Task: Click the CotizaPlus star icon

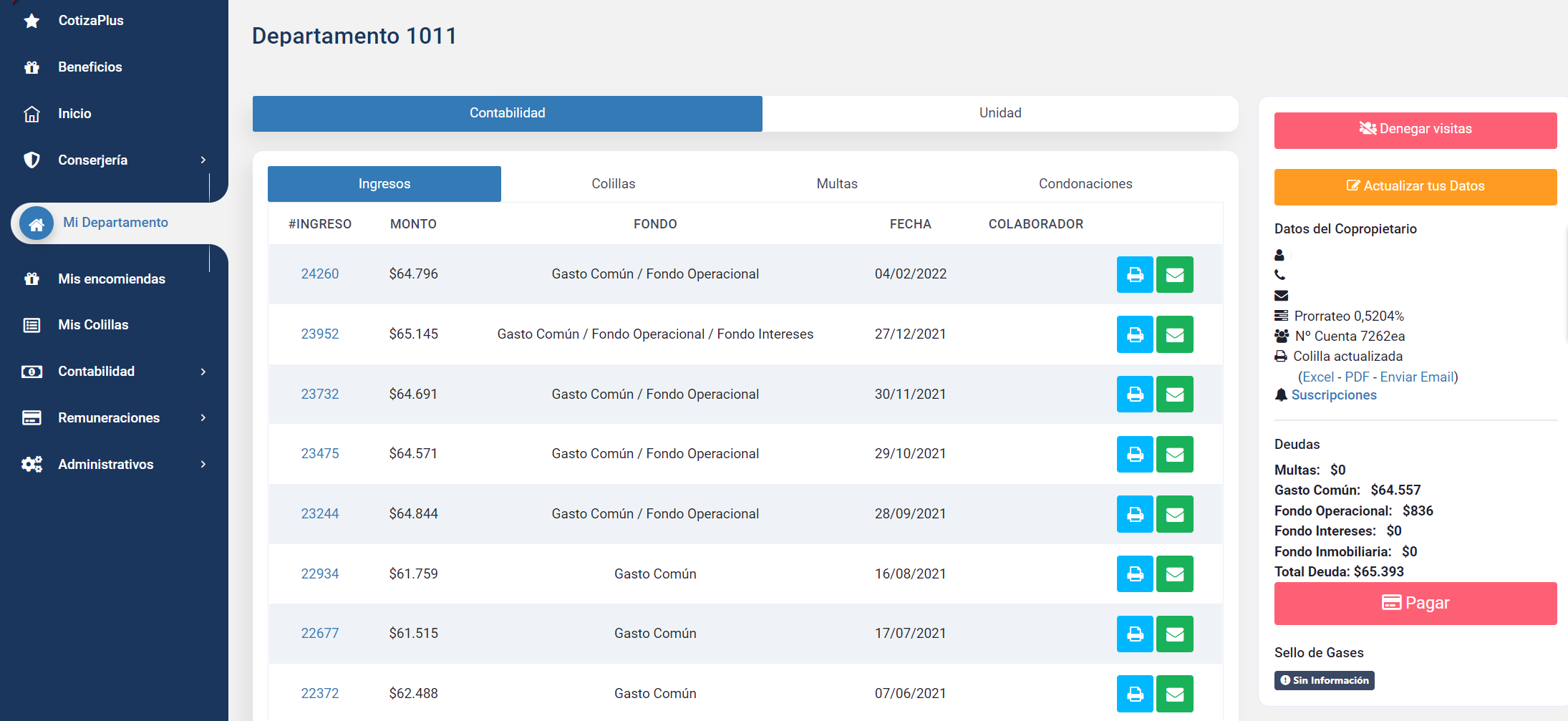Action: pyautogui.click(x=32, y=21)
